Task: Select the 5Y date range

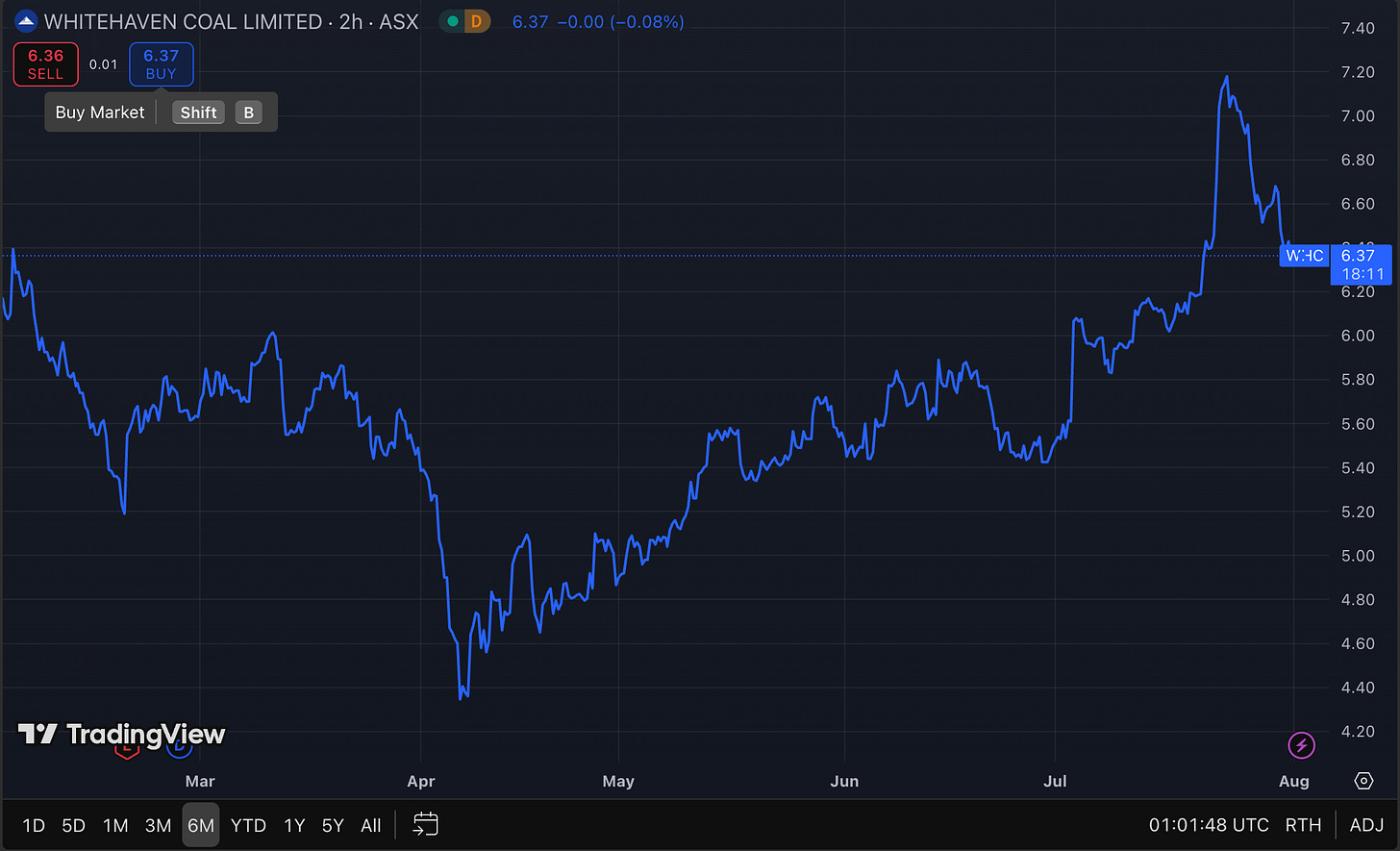Action: 333,825
